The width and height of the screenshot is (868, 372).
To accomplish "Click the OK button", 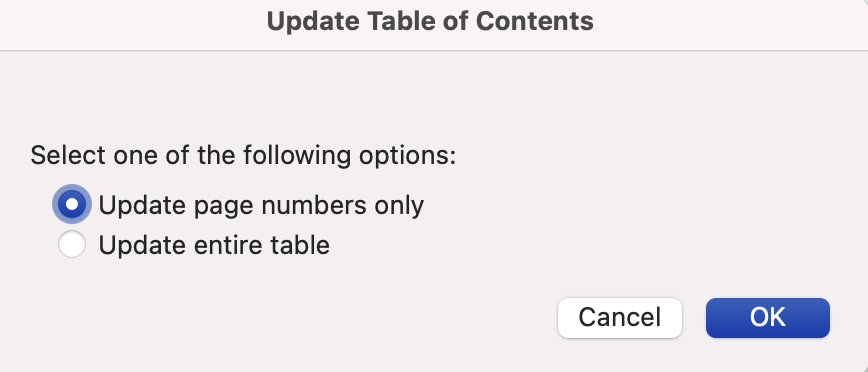I will click(768, 318).
